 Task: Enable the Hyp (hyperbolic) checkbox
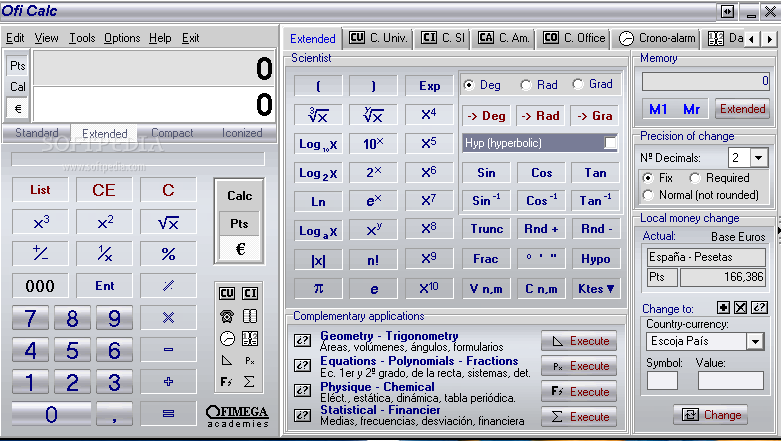pos(610,144)
